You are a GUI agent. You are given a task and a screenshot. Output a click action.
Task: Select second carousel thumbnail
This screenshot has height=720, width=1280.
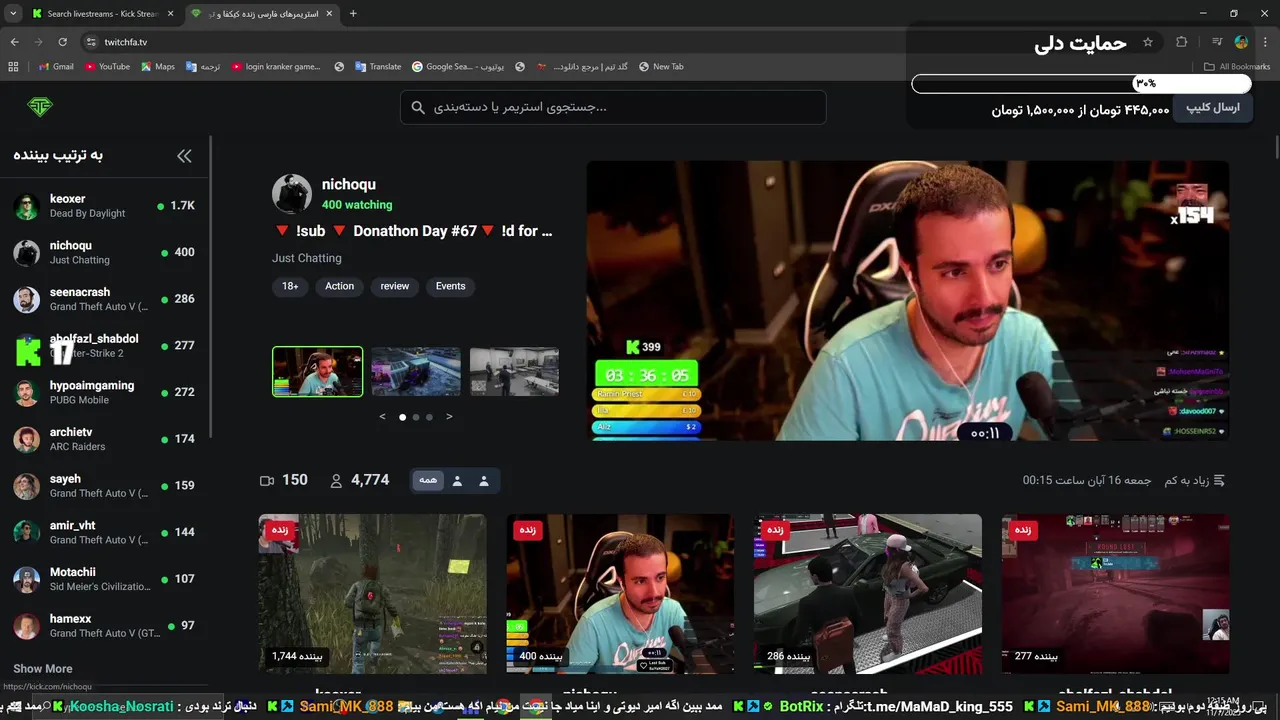416,372
